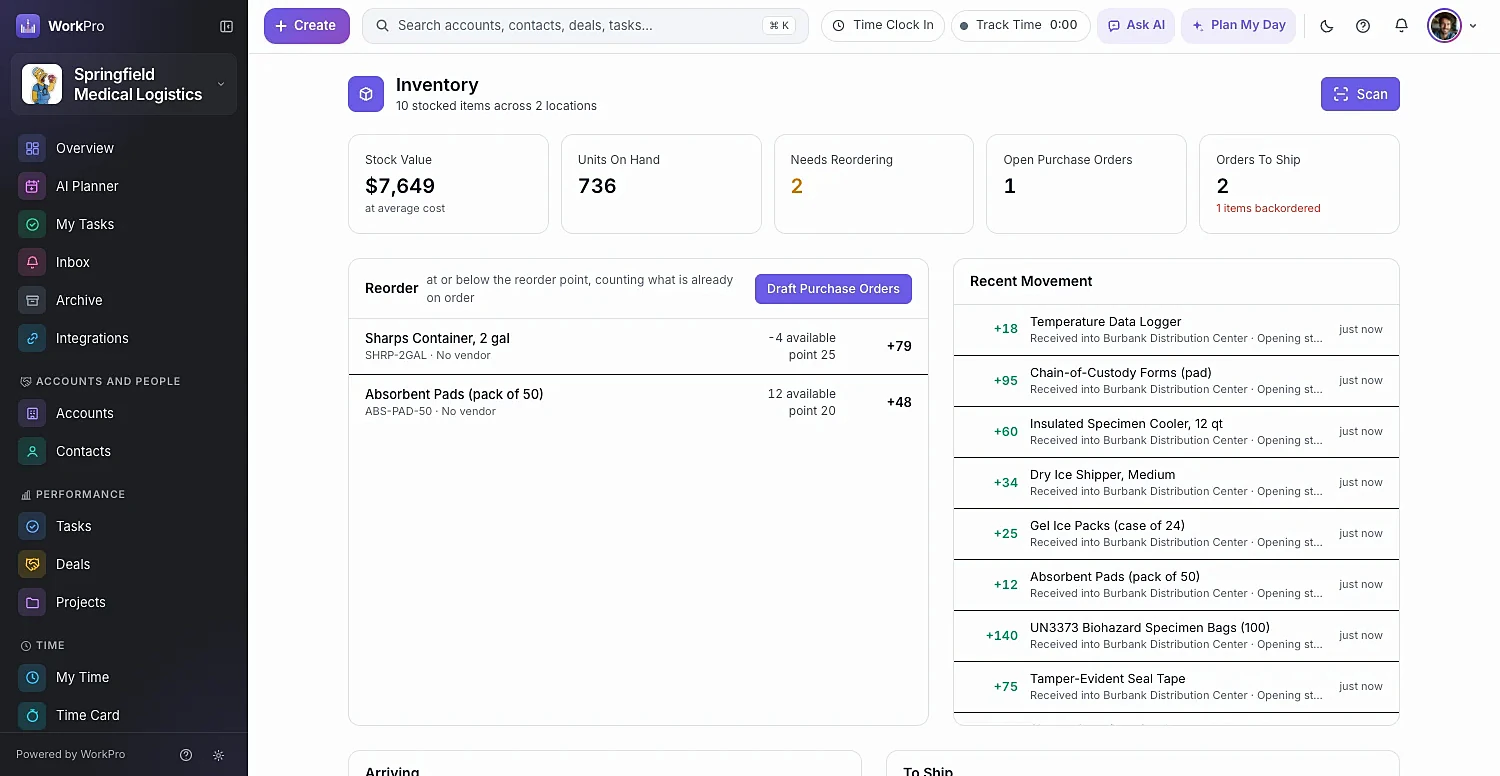Open Temperature Data Logger movement entry
Viewport: 1500px width, 776px height.
tap(1176, 330)
